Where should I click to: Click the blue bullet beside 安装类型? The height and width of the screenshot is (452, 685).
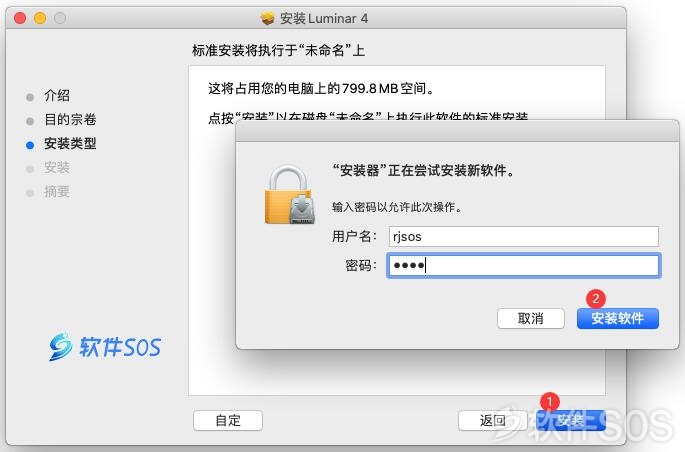pos(30,145)
